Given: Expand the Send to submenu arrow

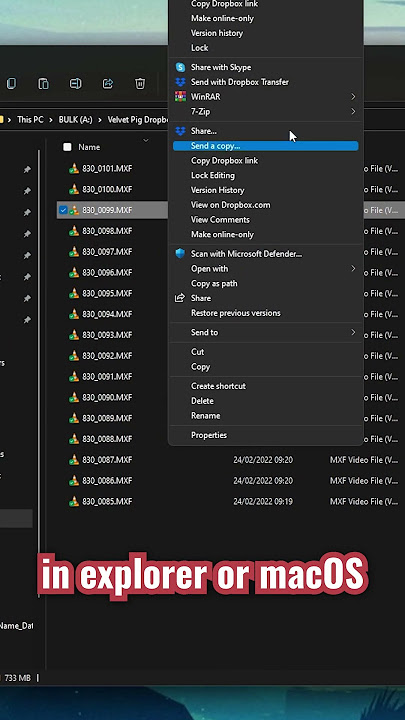Looking at the screenshot, I should (x=353, y=332).
